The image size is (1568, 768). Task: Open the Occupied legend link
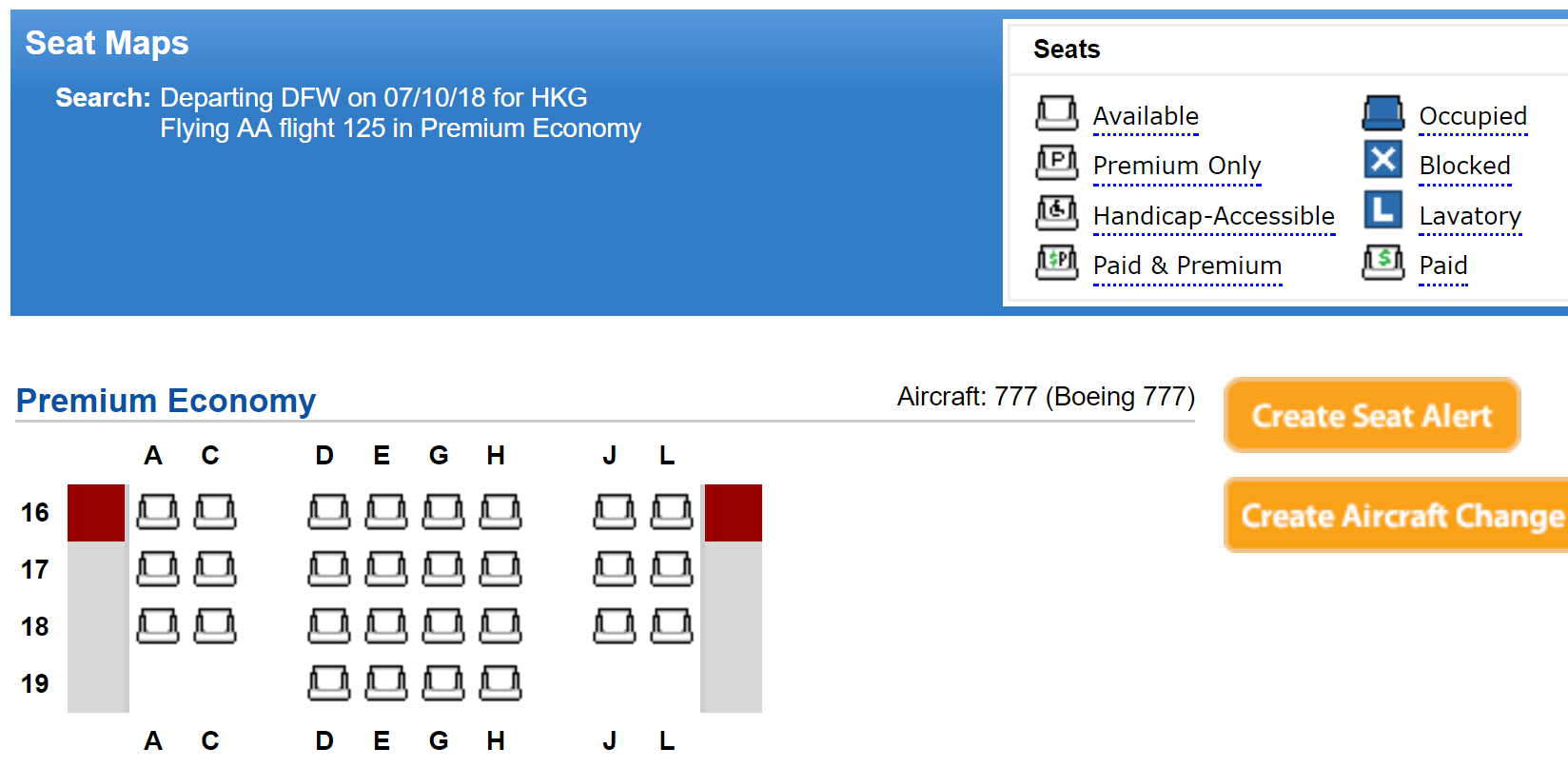(x=1472, y=116)
